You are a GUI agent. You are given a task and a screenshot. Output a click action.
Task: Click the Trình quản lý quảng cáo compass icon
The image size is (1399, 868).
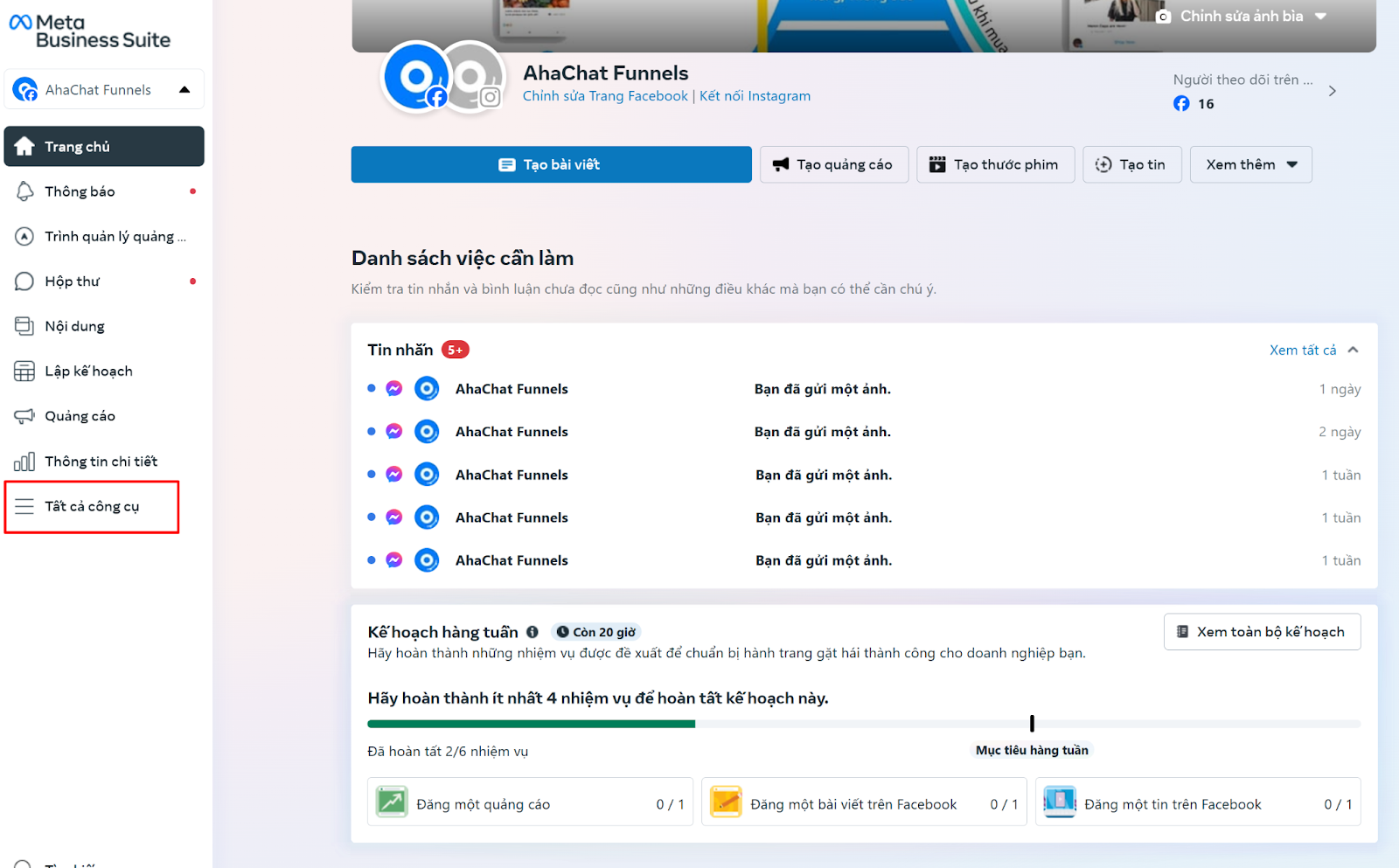tap(24, 236)
